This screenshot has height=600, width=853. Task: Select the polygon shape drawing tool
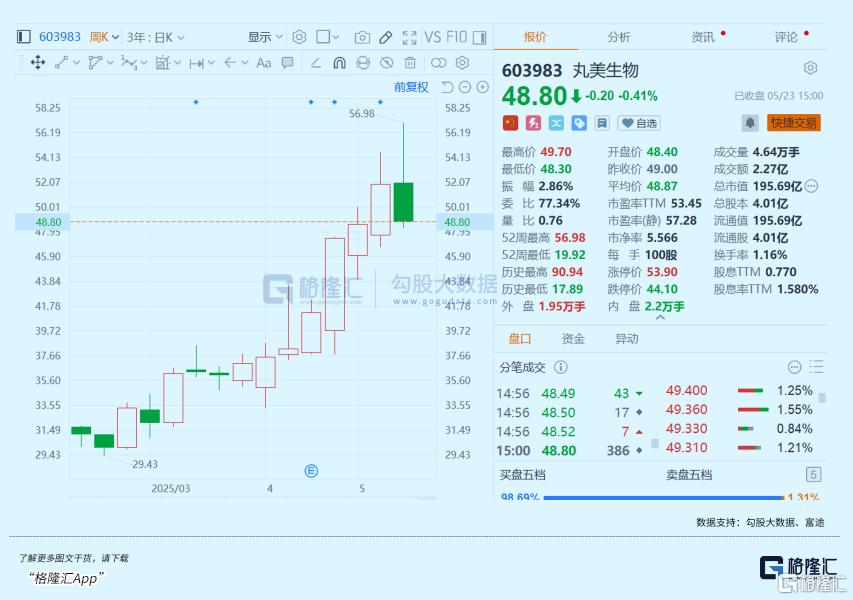pyautogui.click(x=95, y=63)
